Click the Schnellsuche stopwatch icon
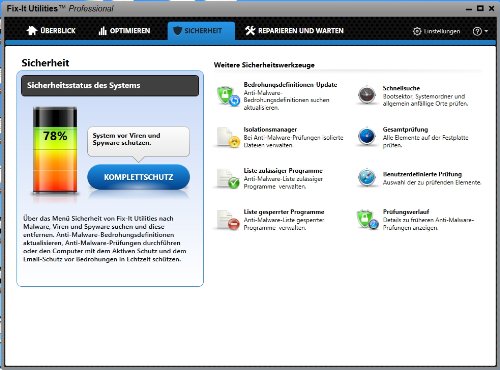Viewport: 500px width, 370px height. coord(367,95)
